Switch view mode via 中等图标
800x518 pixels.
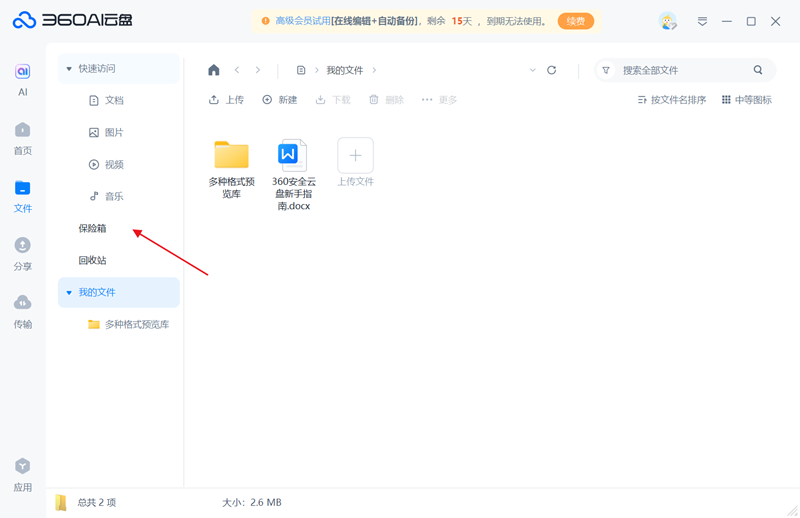(x=746, y=100)
